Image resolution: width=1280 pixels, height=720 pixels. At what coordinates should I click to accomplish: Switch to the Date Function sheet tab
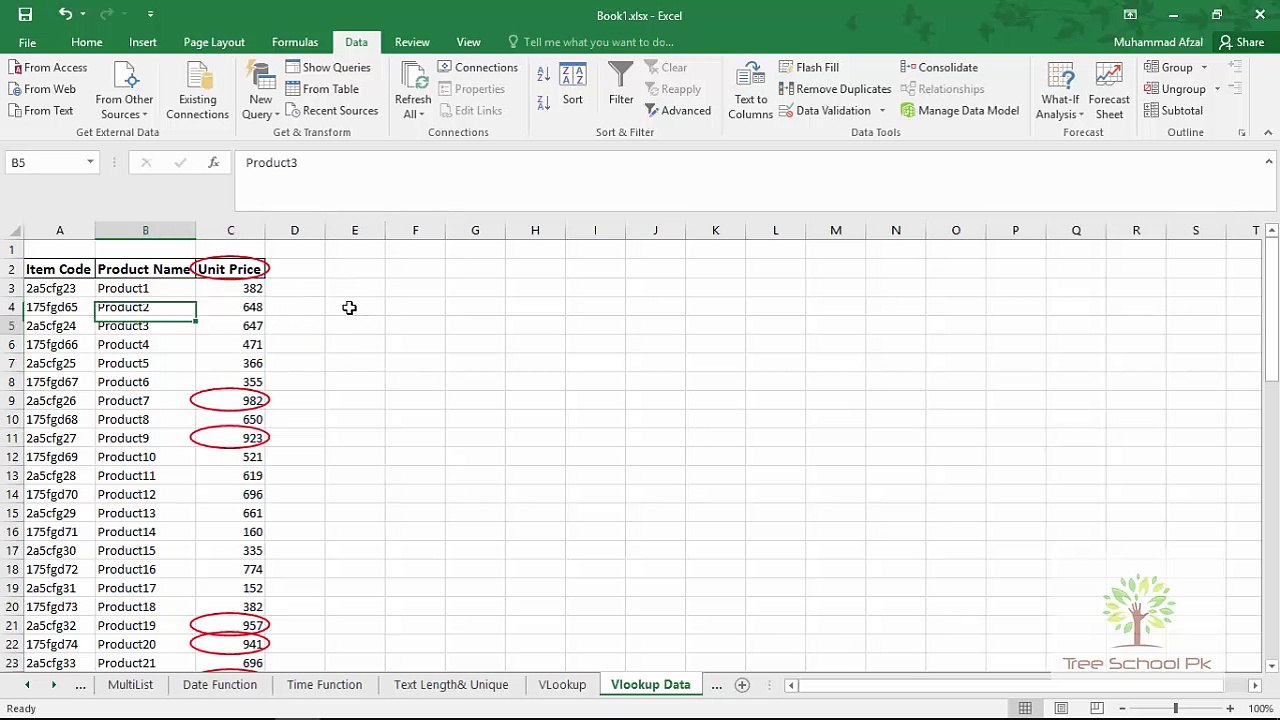pos(220,685)
